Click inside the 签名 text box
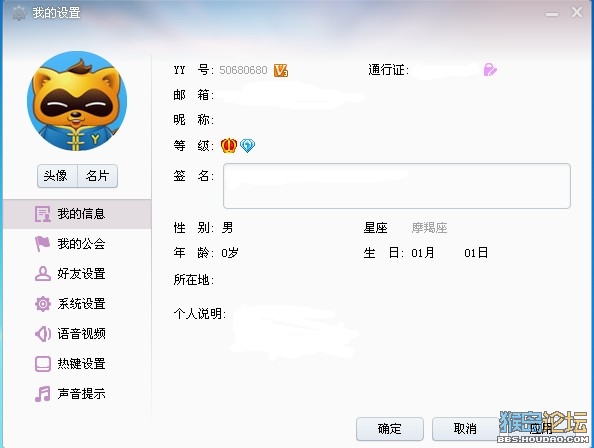This screenshot has width=594, height=448. [x=397, y=186]
